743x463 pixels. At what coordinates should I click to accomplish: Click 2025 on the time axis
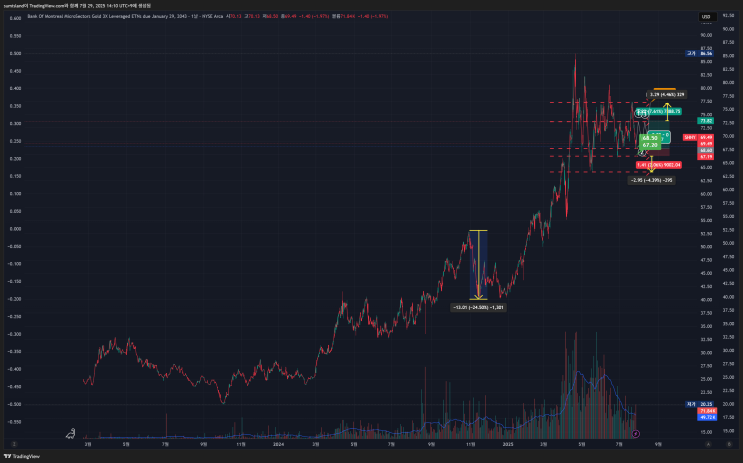(507, 444)
